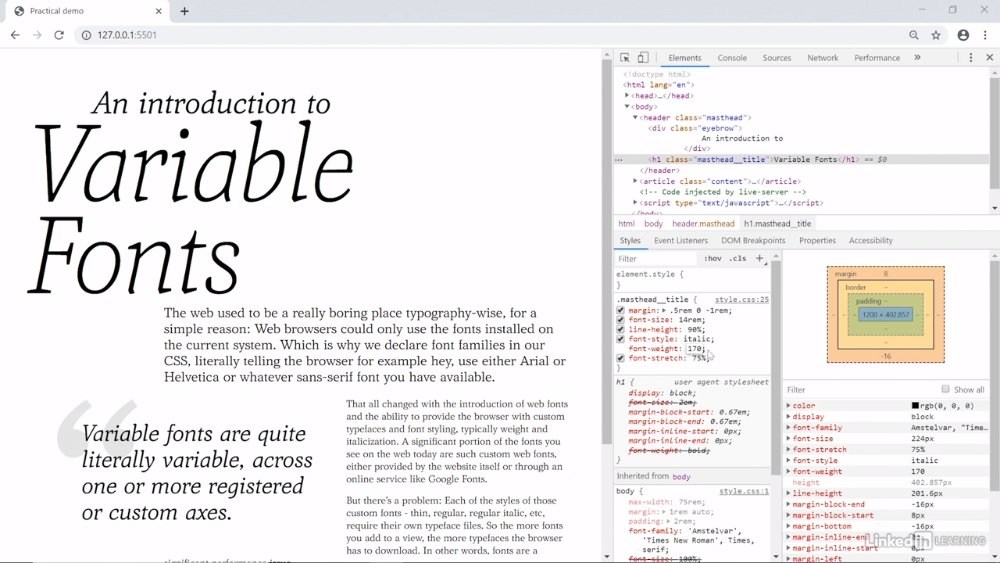Close the DevTools panel
Image resolution: width=1000 pixels, height=563 pixels.
tap(989, 57)
